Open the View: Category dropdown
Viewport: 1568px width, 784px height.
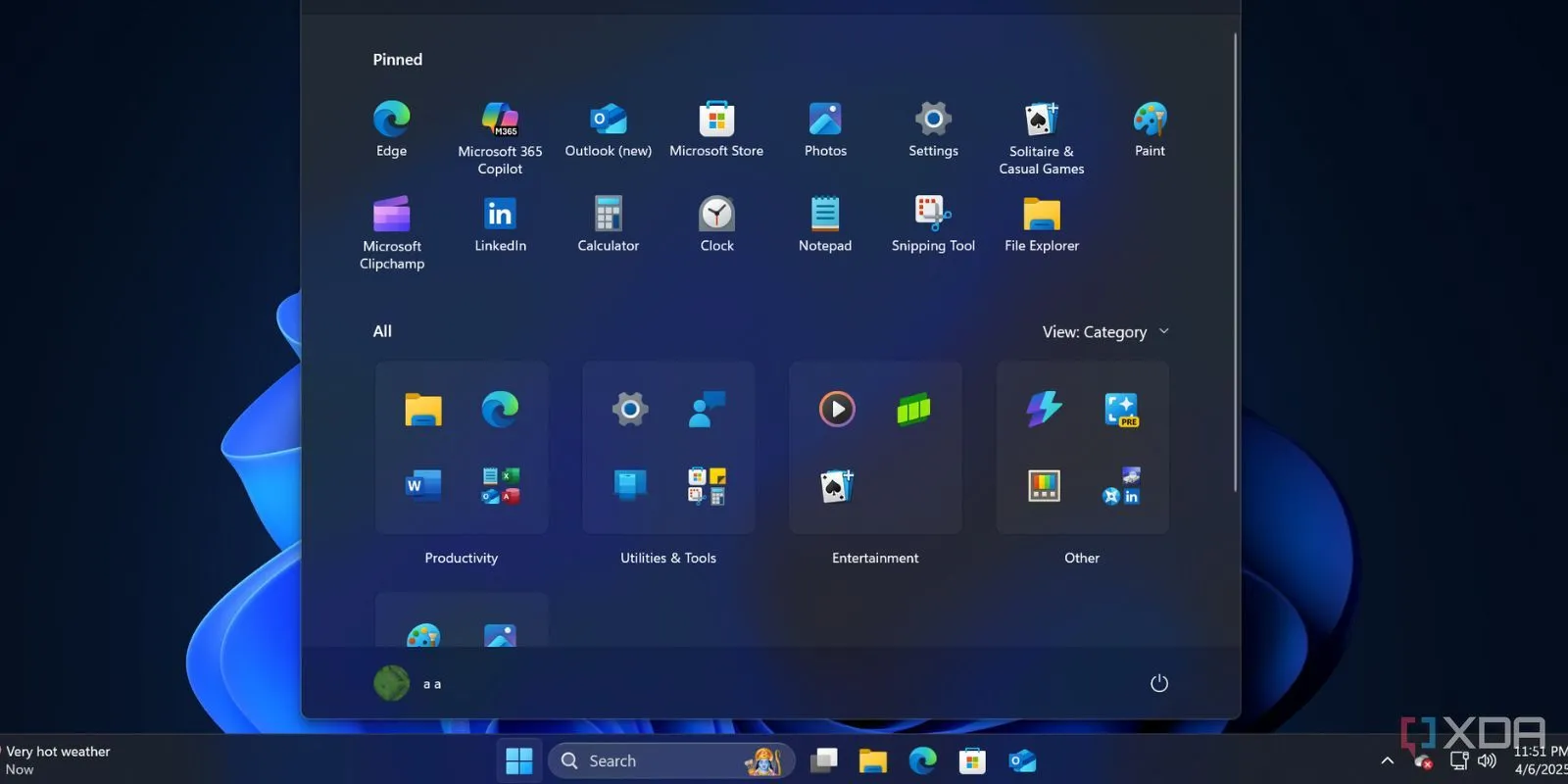tap(1106, 332)
